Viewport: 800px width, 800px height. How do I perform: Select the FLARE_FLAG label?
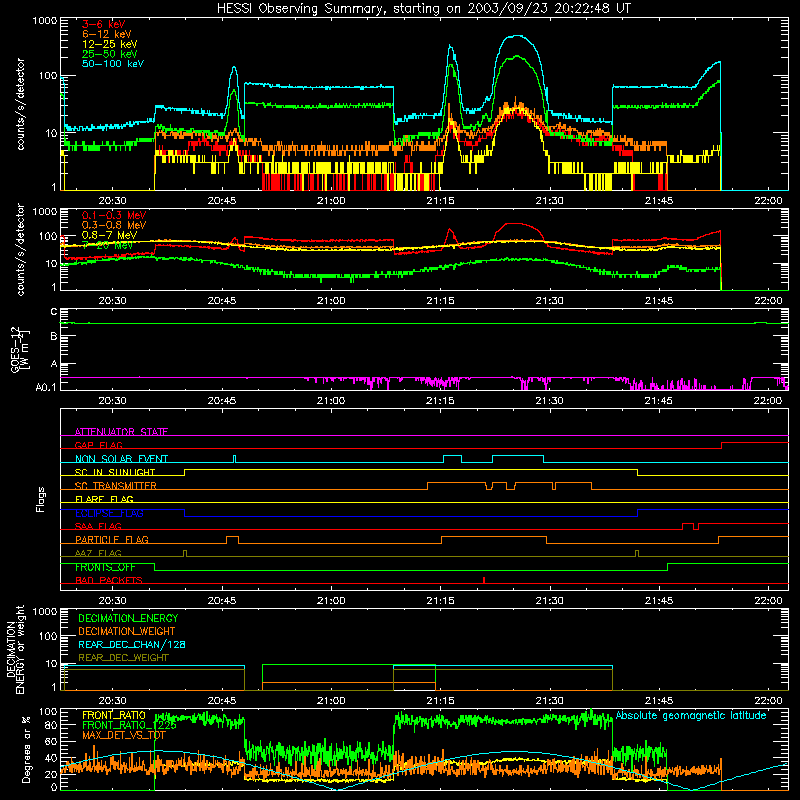click(104, 499)
